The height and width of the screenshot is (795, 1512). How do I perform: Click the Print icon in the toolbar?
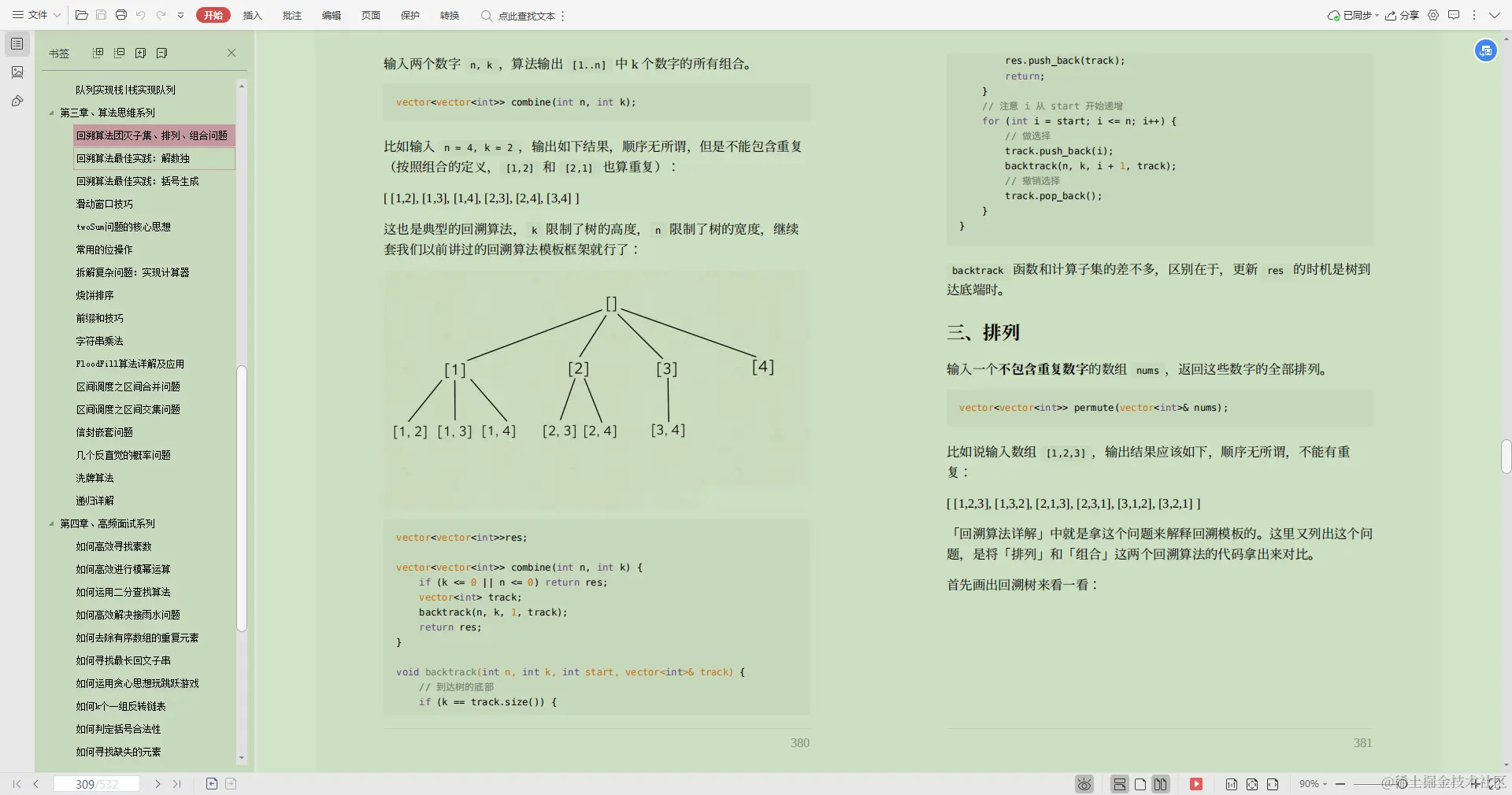tap(122, 15)
